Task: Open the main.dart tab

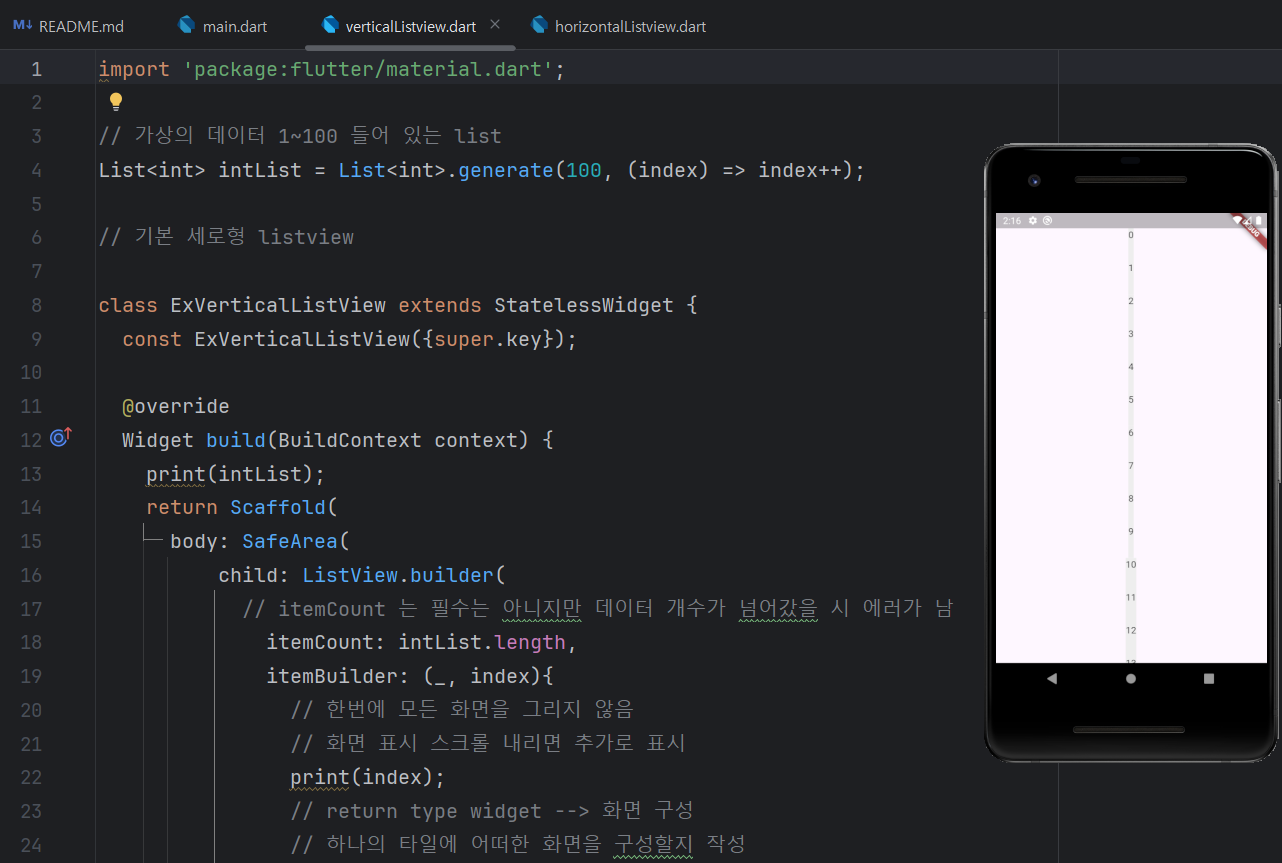Action: (x=223, y=26)
